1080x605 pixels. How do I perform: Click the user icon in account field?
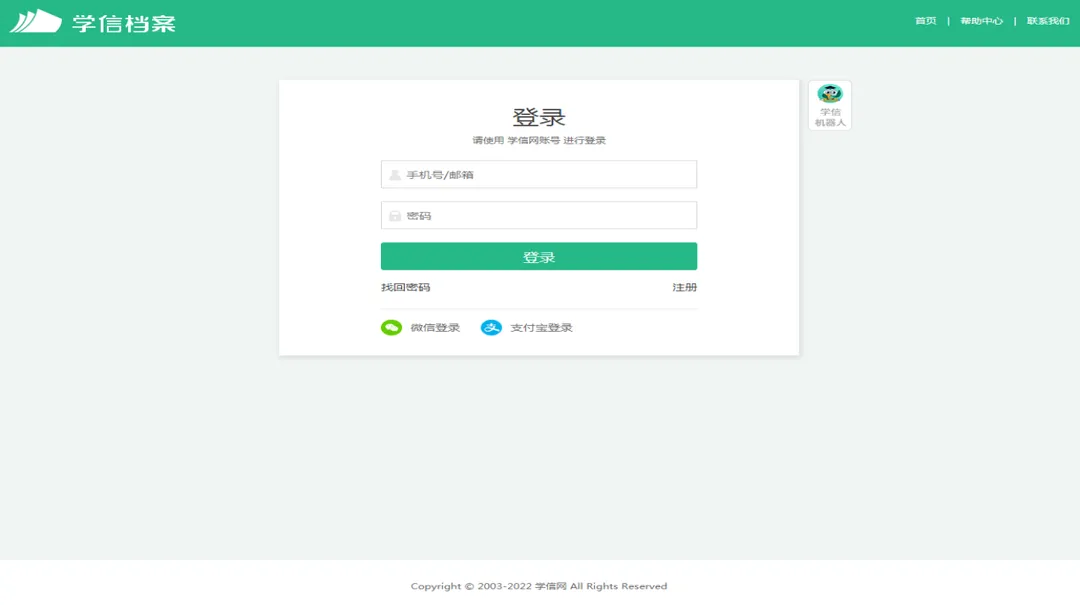click(395, 175)
